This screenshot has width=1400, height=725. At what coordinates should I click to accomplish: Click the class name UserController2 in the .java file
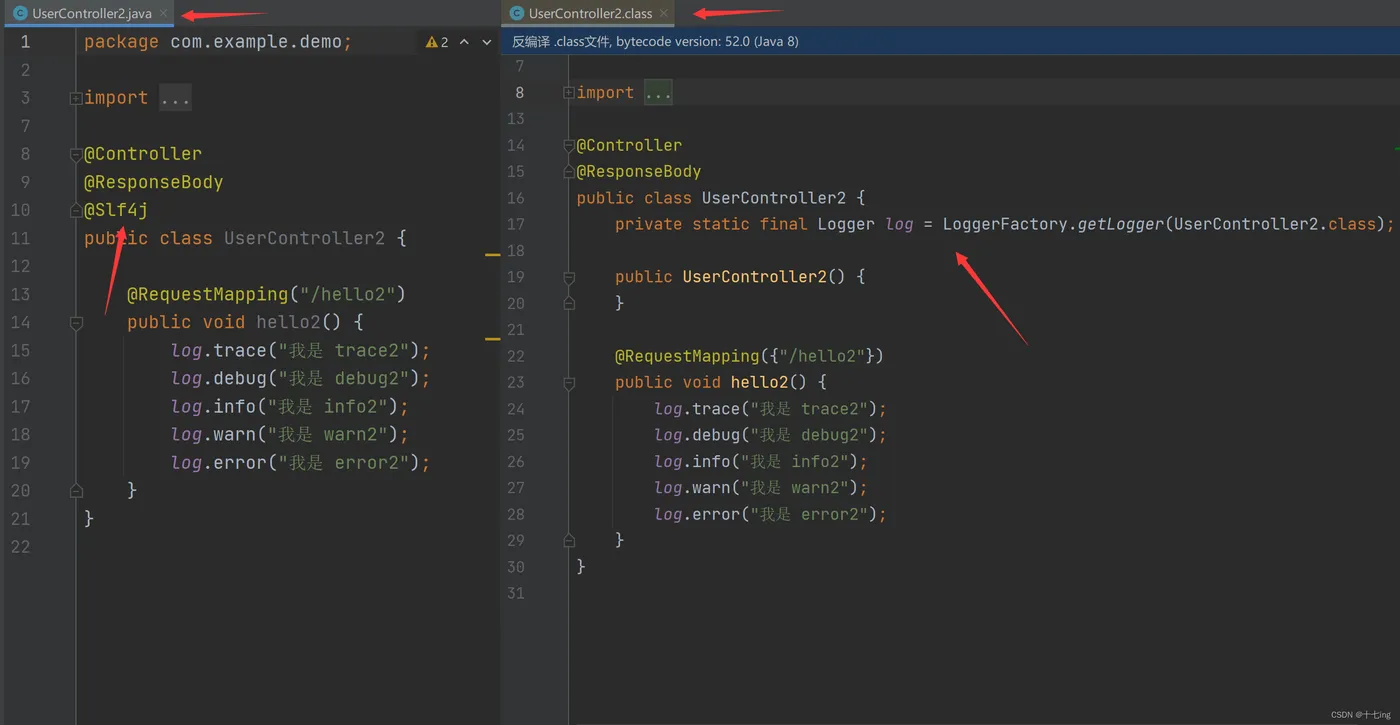[304, 238]
